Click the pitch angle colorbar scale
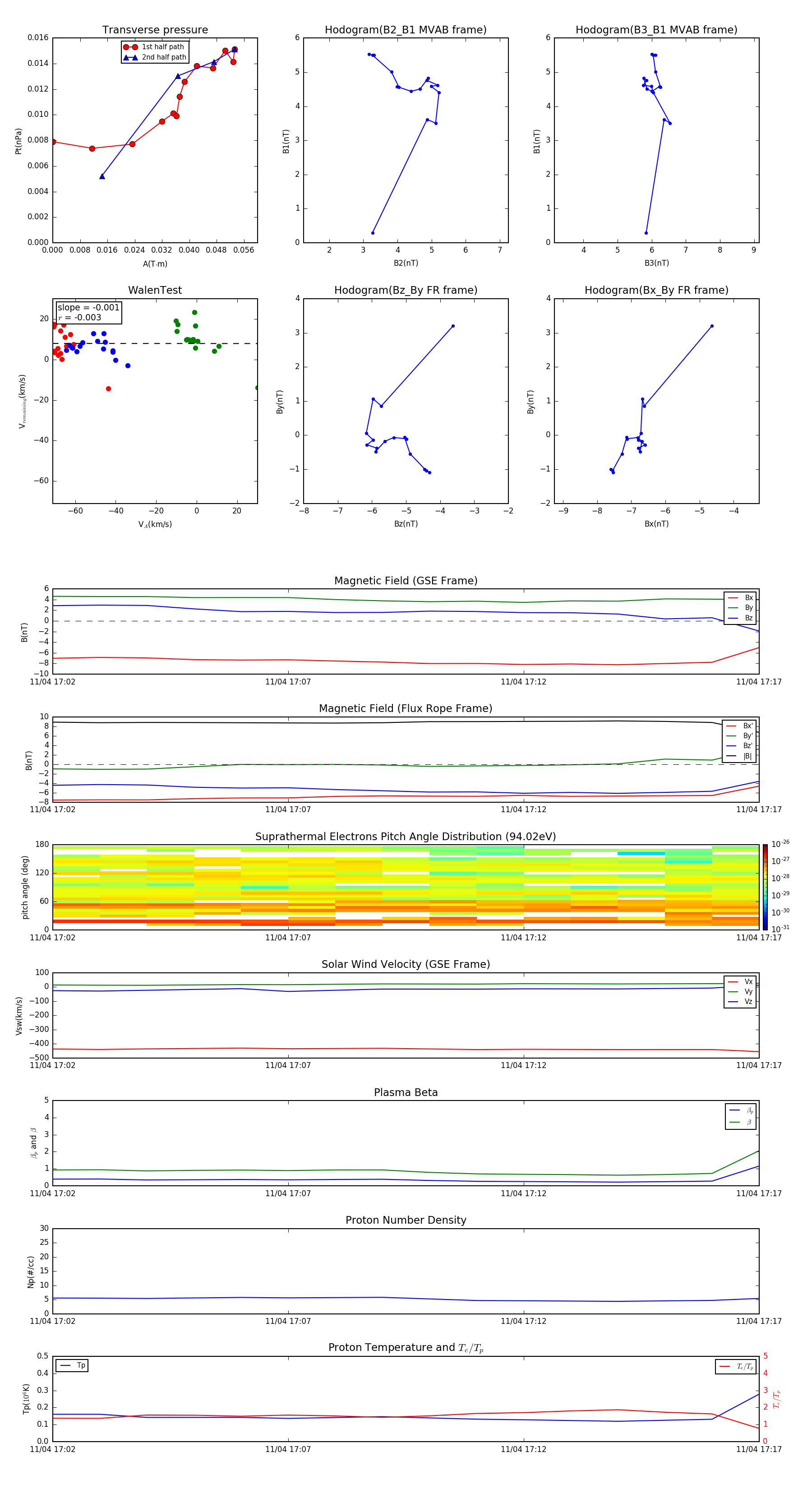 tap(765, 887)
